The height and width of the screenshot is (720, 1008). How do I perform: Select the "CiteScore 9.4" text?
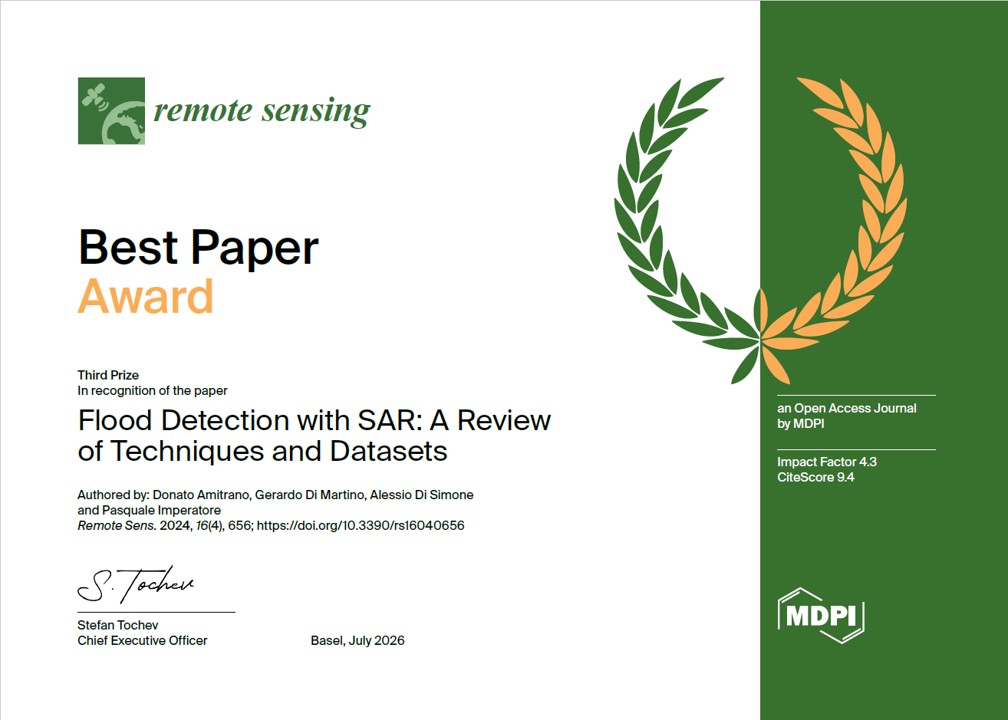(815, 477)
